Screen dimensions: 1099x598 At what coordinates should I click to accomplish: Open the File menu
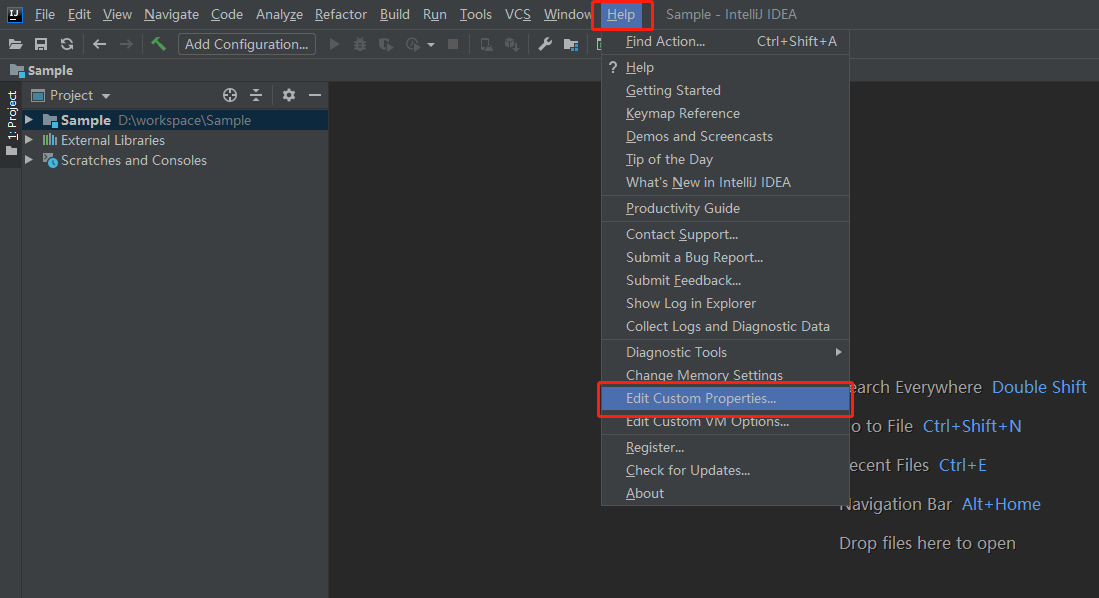point(45,15)
